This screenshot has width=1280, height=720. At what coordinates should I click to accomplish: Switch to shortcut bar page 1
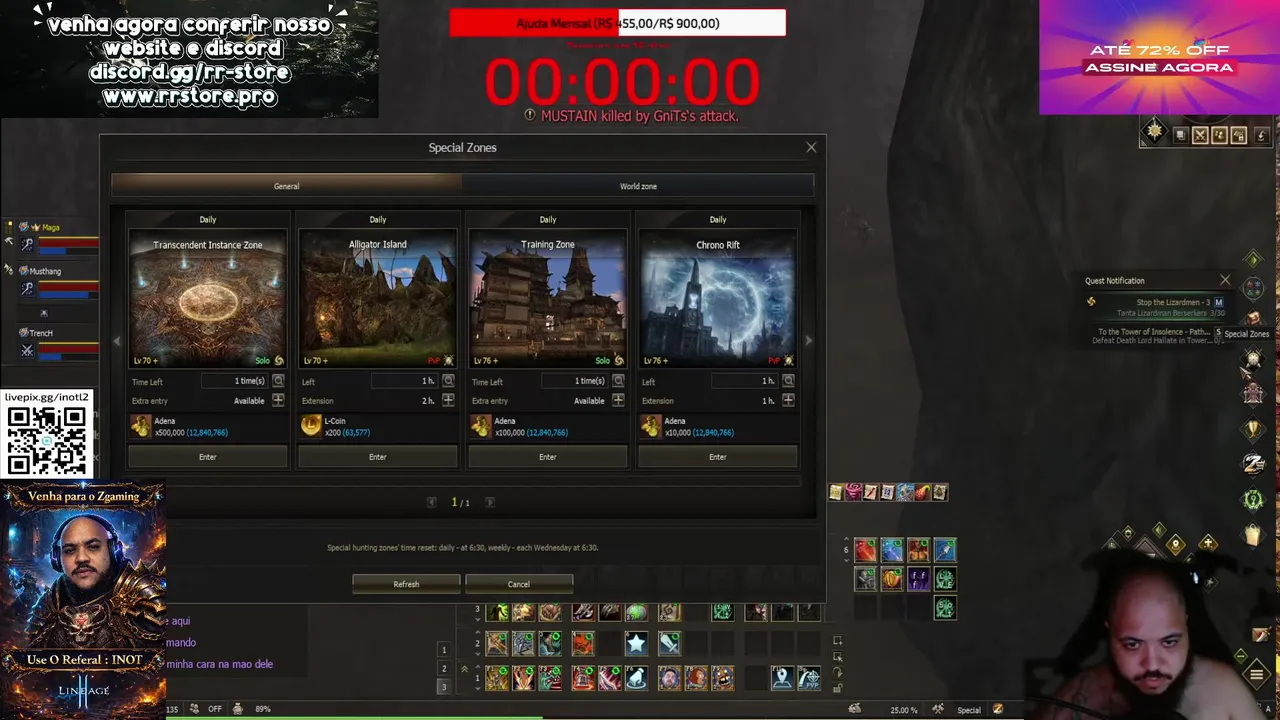point(444,650)
